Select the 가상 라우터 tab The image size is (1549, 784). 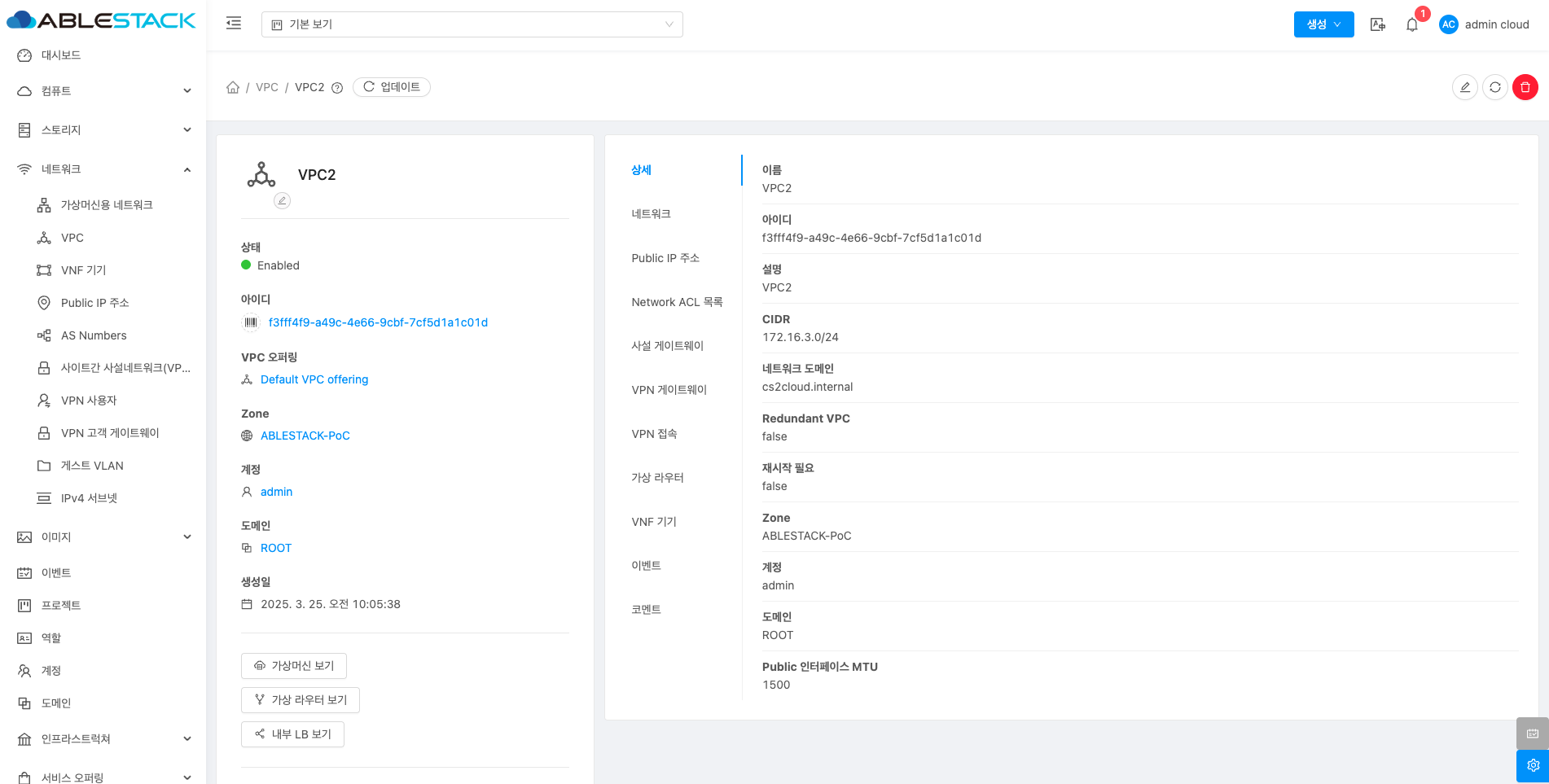coord(657,478)
